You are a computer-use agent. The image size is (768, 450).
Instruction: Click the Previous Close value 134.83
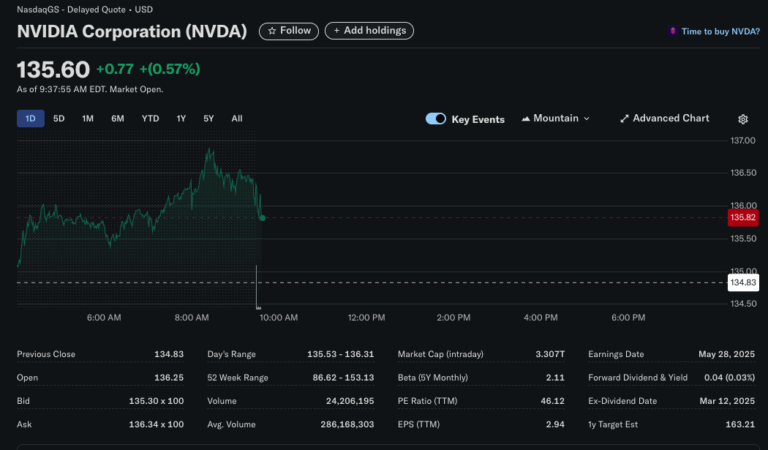click(169, 354)
